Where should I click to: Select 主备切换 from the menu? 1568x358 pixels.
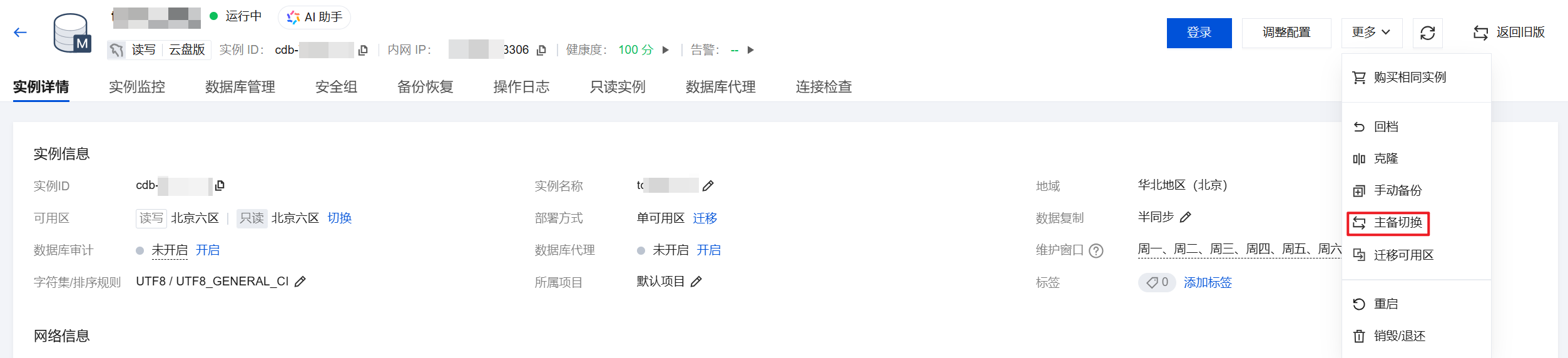[1397, 223]
